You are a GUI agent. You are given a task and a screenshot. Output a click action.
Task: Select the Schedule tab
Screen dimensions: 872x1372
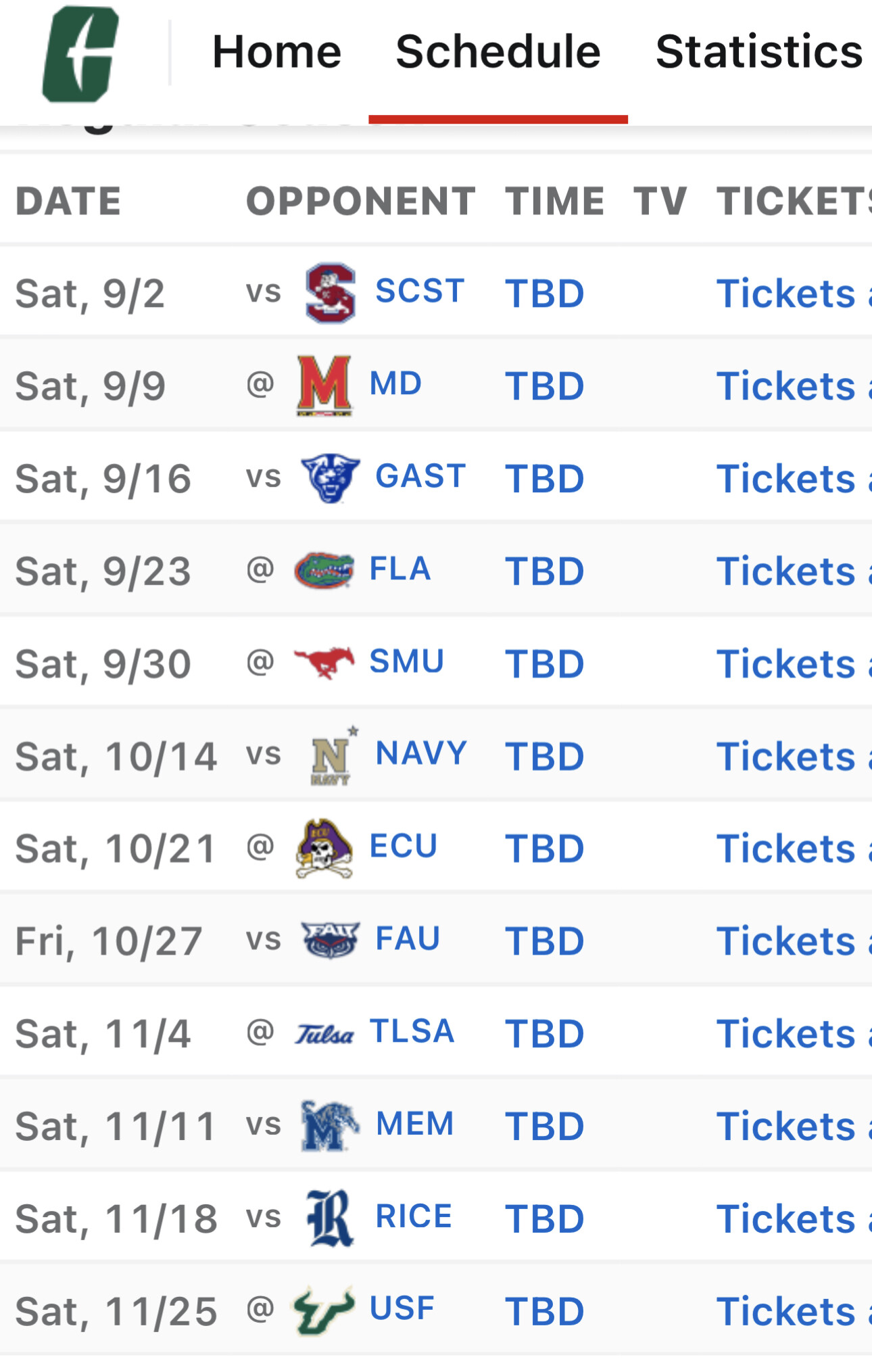tap(498, 52)
